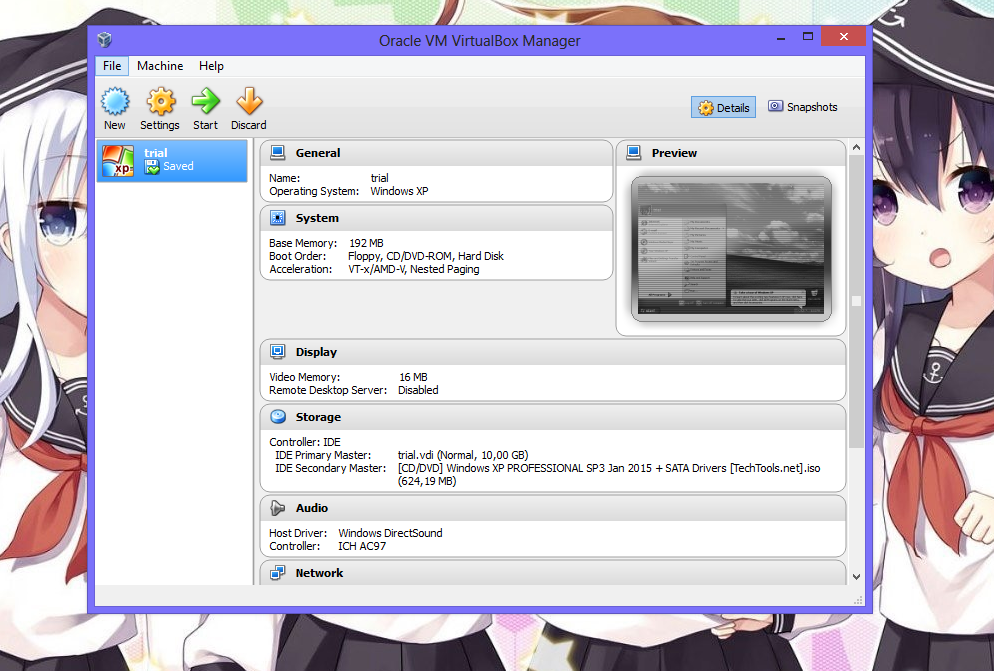
Task: Open the File menu
Action: [111, 66]
